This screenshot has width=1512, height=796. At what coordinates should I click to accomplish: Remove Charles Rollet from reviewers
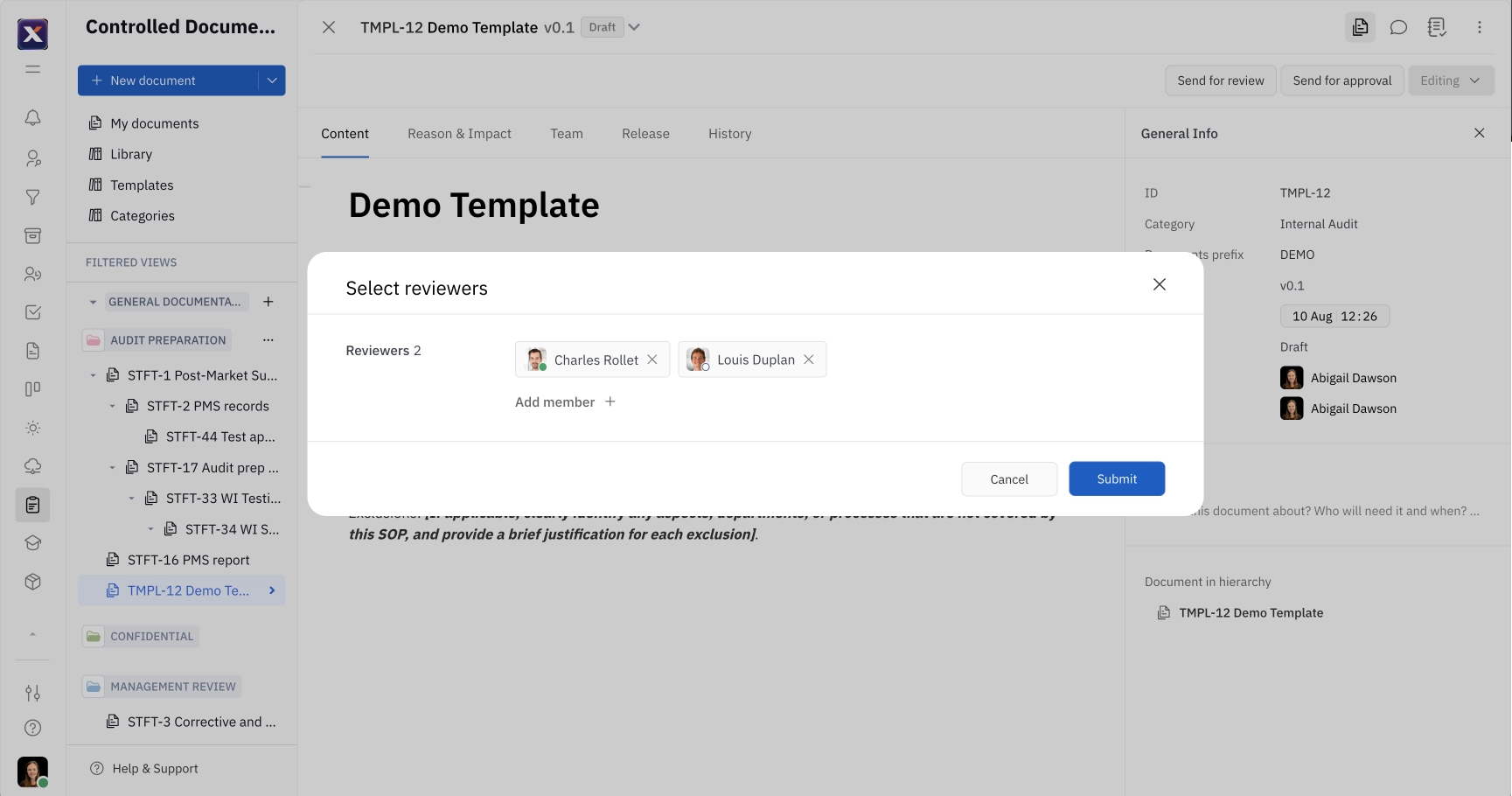tap(652, 359)
